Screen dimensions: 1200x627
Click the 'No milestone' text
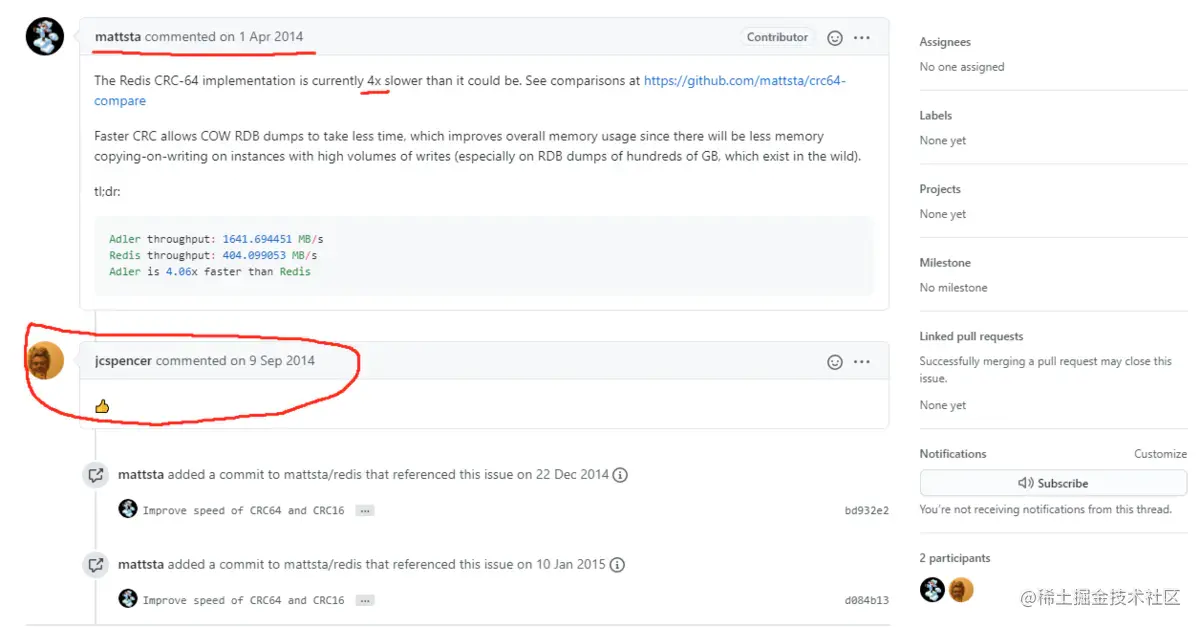click(x=953, y=288)
